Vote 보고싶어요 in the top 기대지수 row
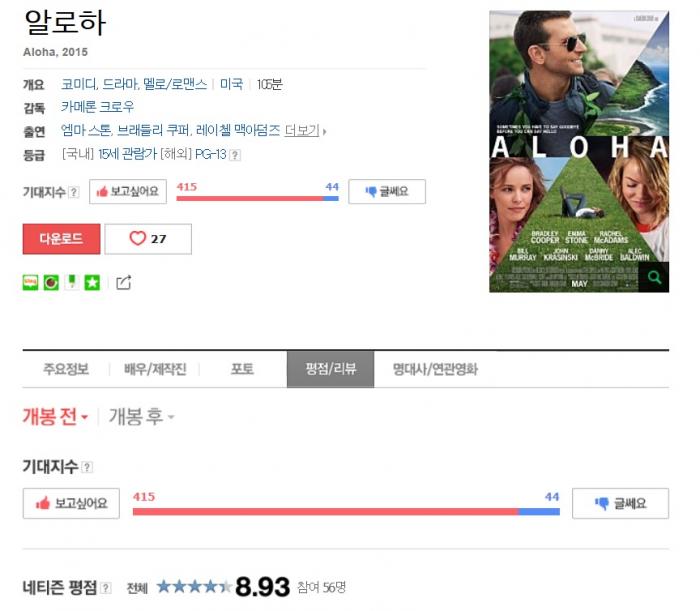 point(128,191)
